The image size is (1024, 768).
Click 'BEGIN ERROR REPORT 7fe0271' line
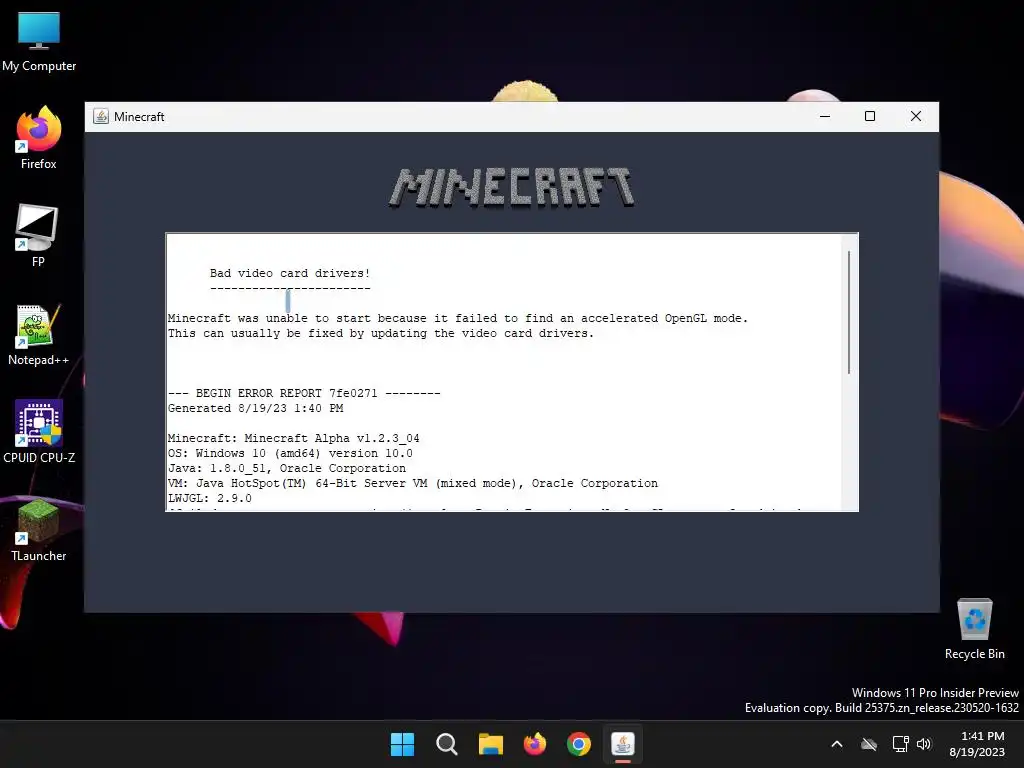tap(304, 393)
